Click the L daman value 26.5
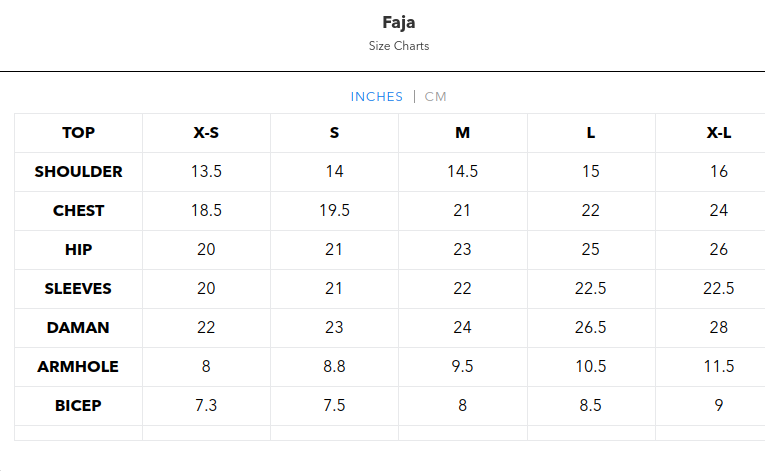Screen dimensions: 765x471 [590, 328]
